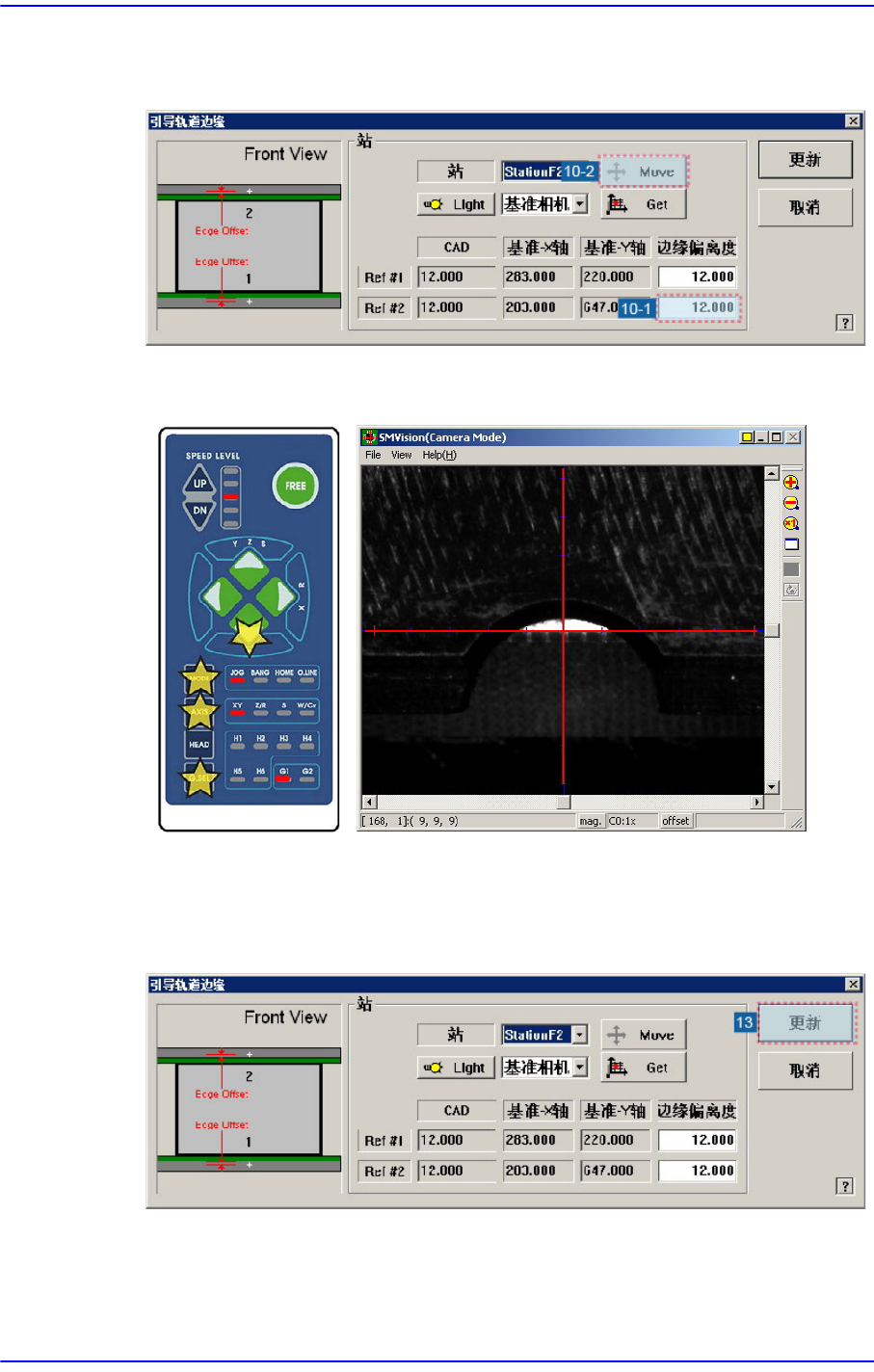Viewport: 874px width, 1372px height.
Task: Click Ref #2 边缘偏离度 input in the lower dialog
Action: [x=698, y=1171]
